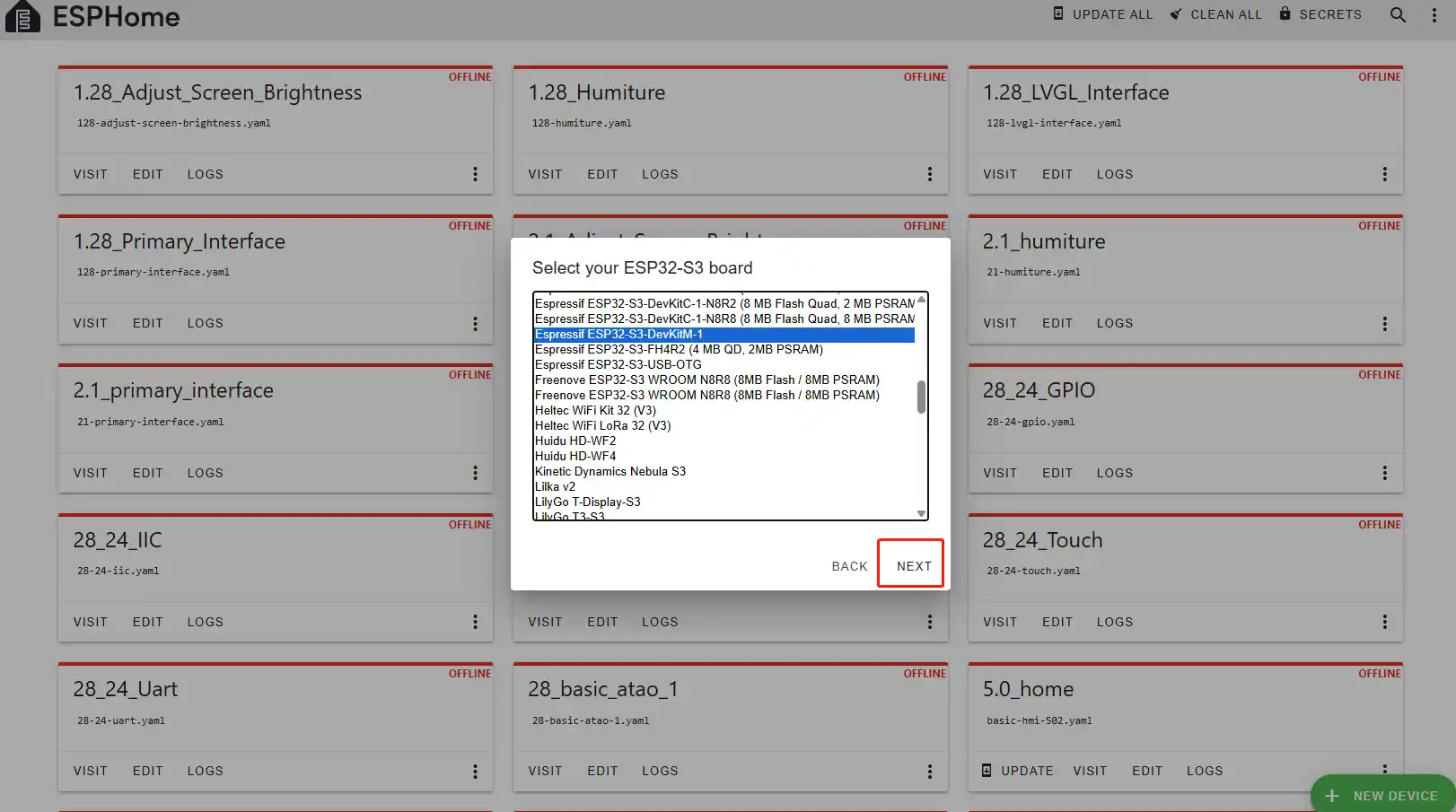Open three-dot menu for 1.28_LVGL_Interface card

tap(1384, 174)
